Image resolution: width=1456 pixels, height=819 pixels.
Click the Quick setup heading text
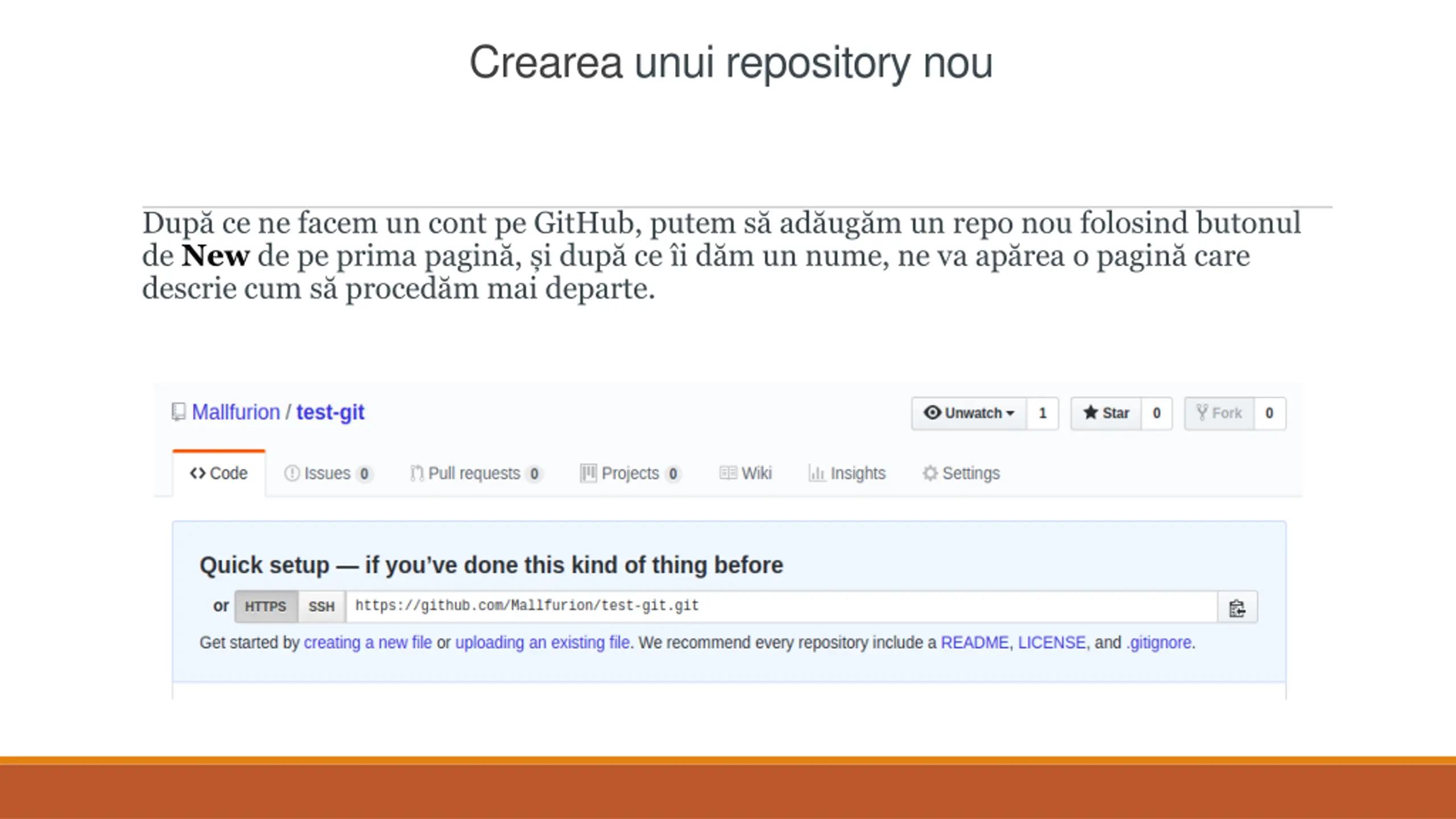(x=491, y=565)
